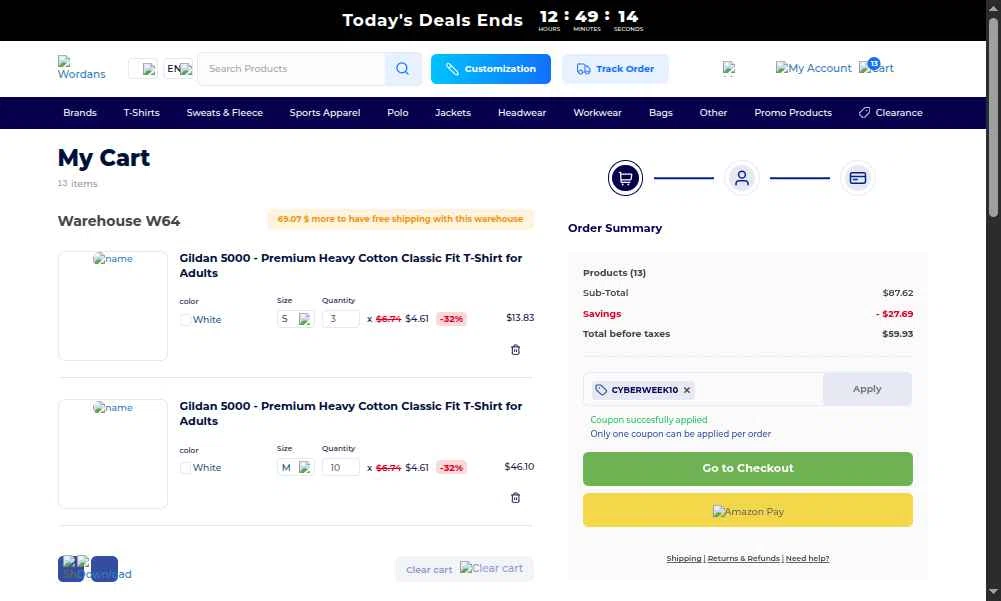Viewport: 1001px width, 601px height.
Task: Click the account step icon in progress
Action: pos(741,178)
